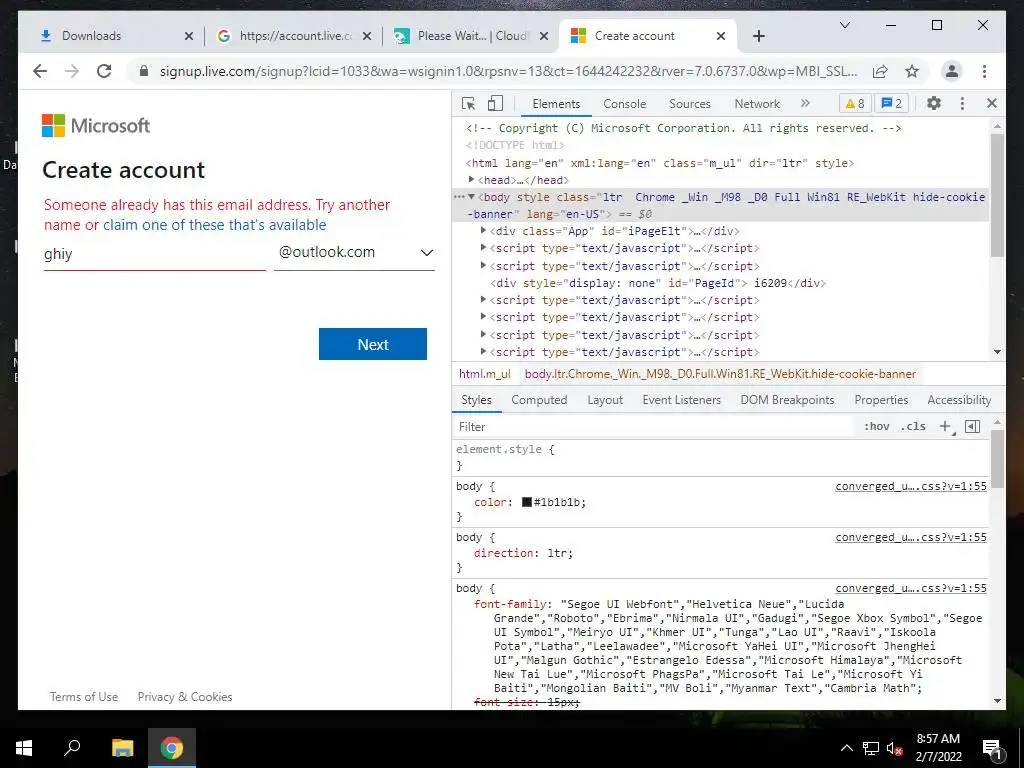
Task: Open Privacy & Cookies link
Action: coord(185,697)
